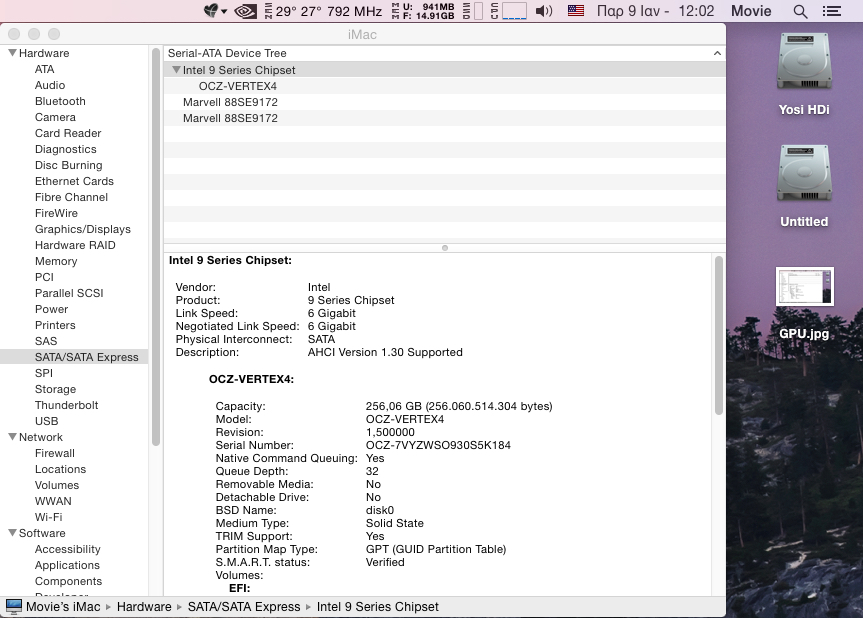Viewport: 863px width, 618px height.
Task: Select Diagnostics in the sidebar
Action: (x=65, y=149)
